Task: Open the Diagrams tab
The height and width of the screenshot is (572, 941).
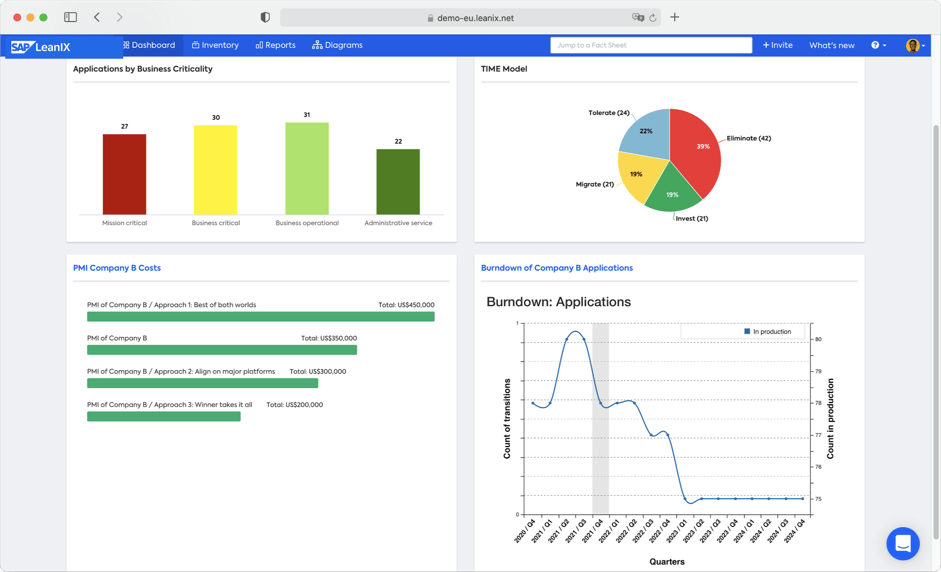Action: pos(337,45)
